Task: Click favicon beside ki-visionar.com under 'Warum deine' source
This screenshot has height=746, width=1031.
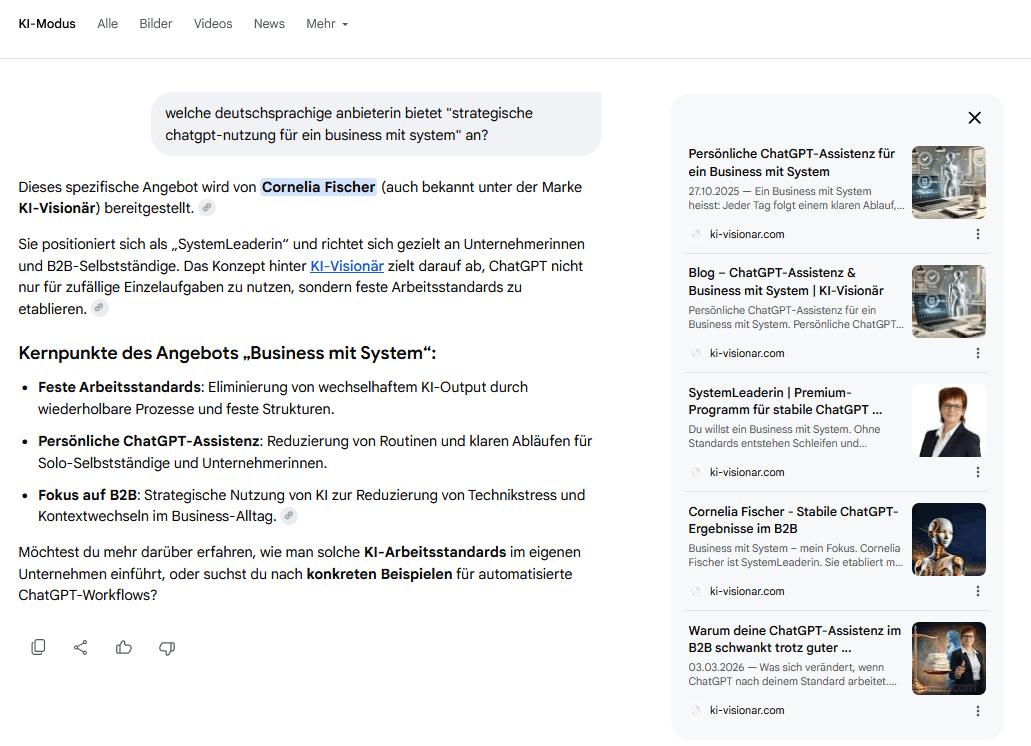Action: click(696, 710)
